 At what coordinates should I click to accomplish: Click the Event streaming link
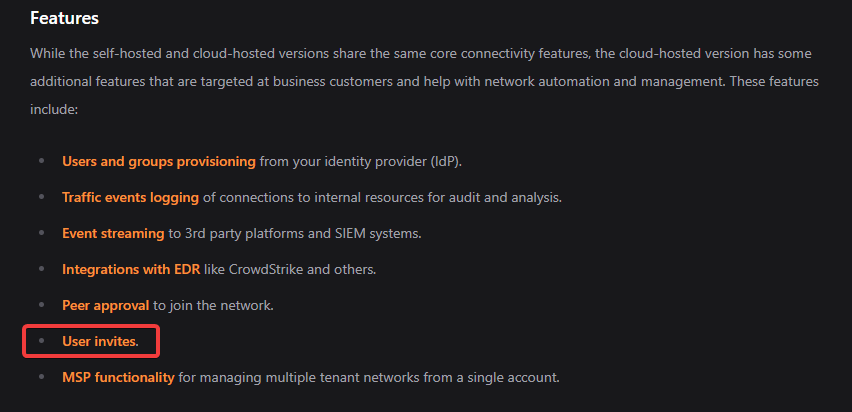[x=113, y=233]
